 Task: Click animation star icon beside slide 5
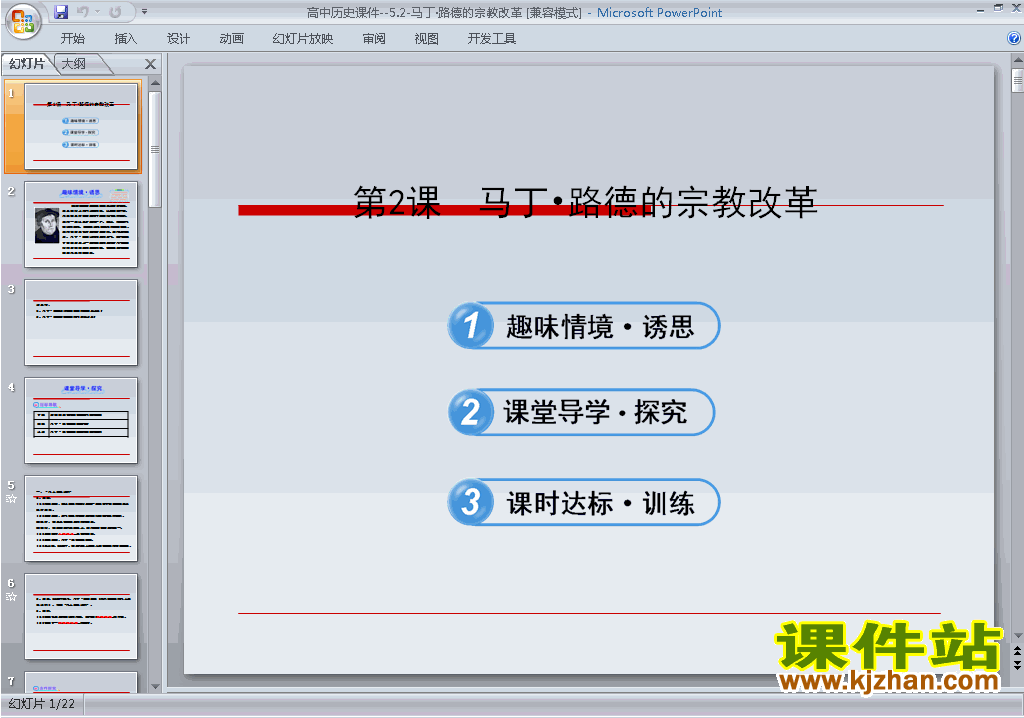11,498
